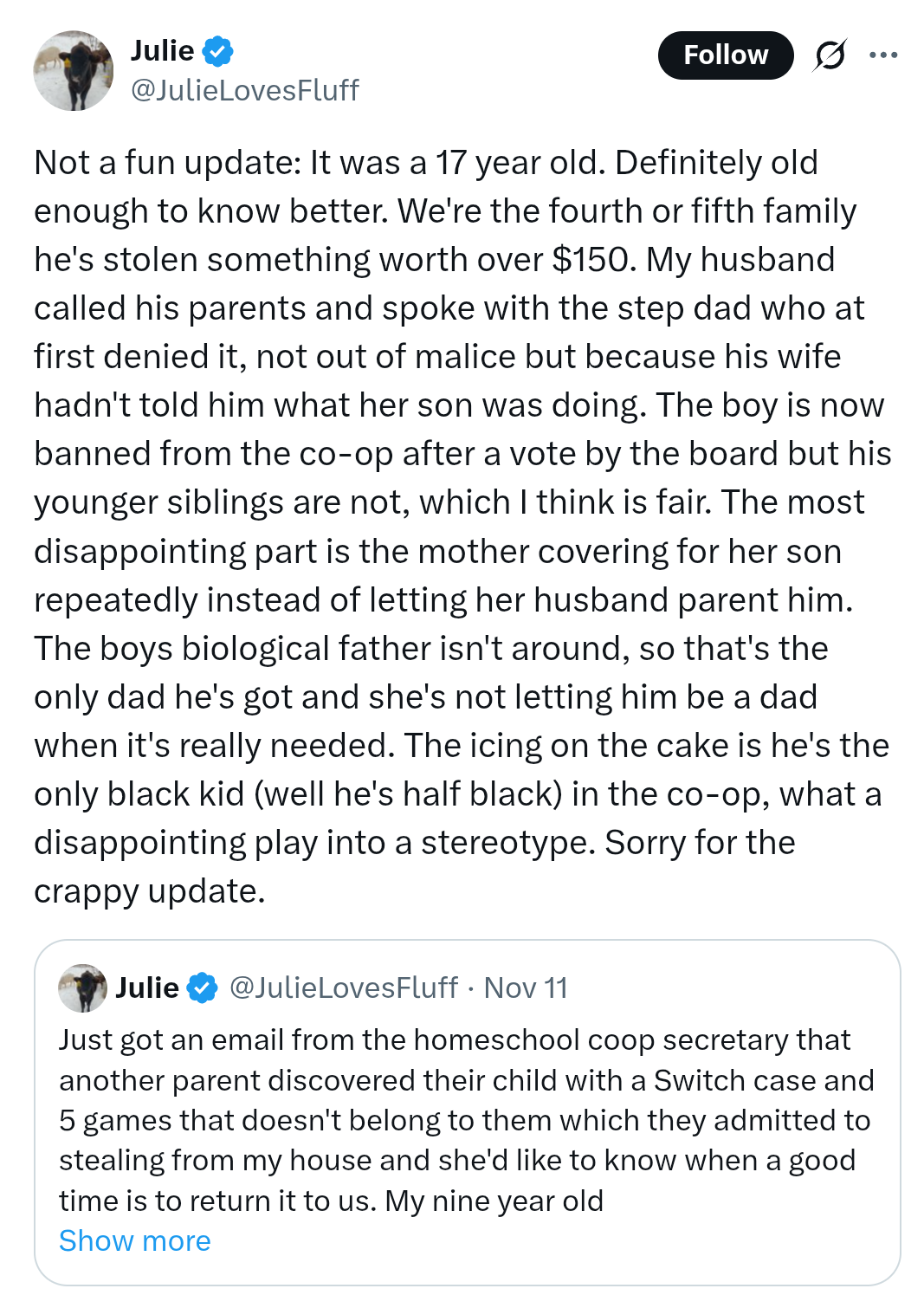
Task: Click the small avatar in the quoted post
Action: tap(82, 987)
